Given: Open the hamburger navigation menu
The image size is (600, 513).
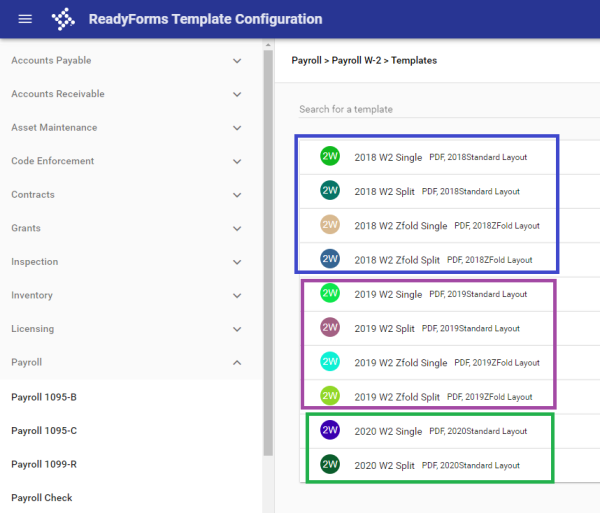Looking at the screenshot, I should coord(25,19).
